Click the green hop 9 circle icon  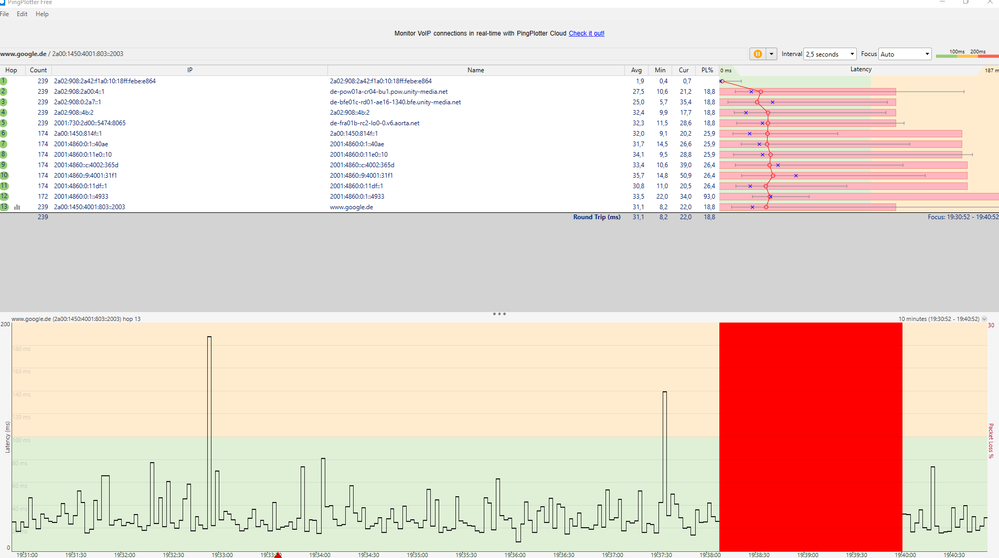[3, 165]
